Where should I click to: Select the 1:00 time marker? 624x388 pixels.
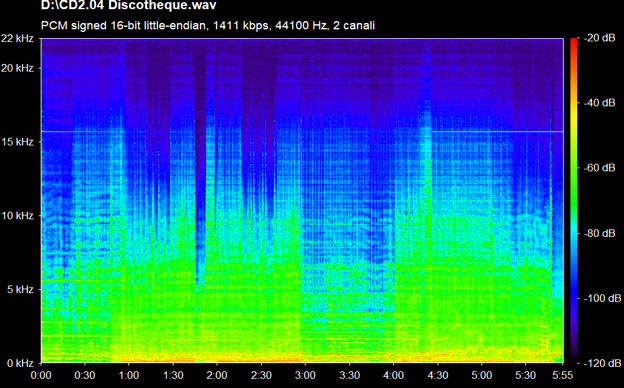click(129, 375)
